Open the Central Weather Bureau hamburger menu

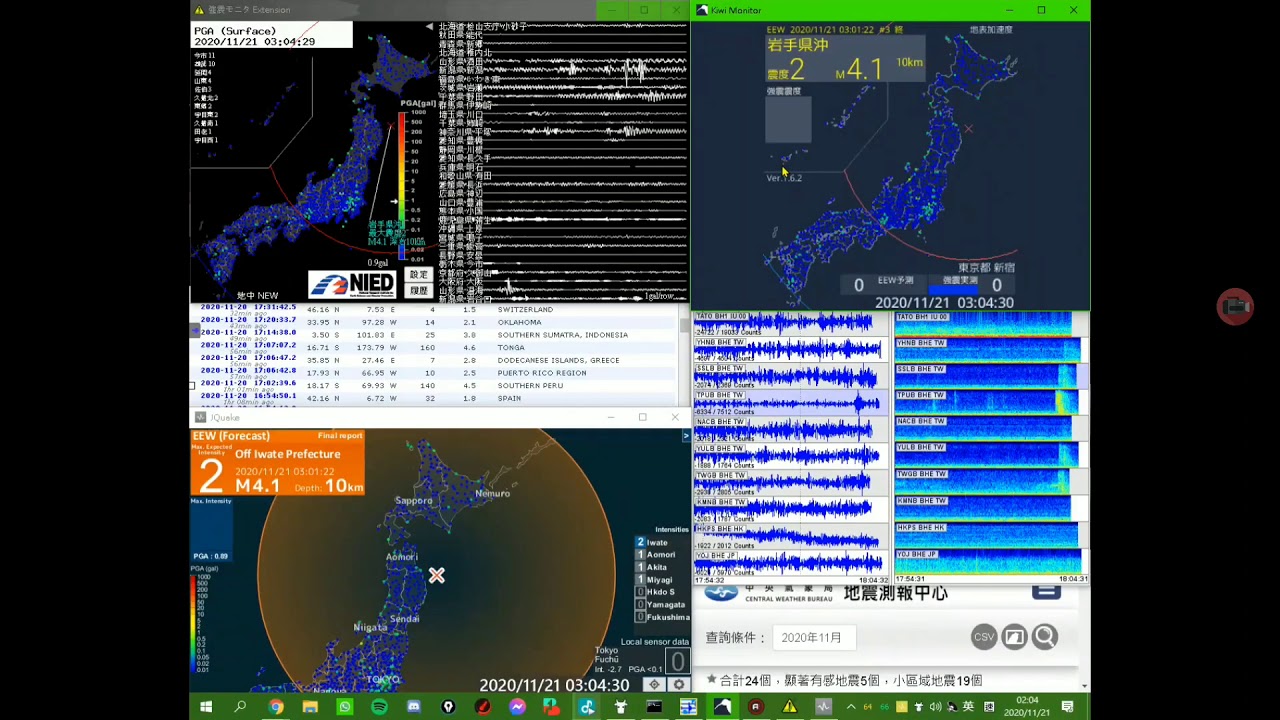coord(1046,590)
